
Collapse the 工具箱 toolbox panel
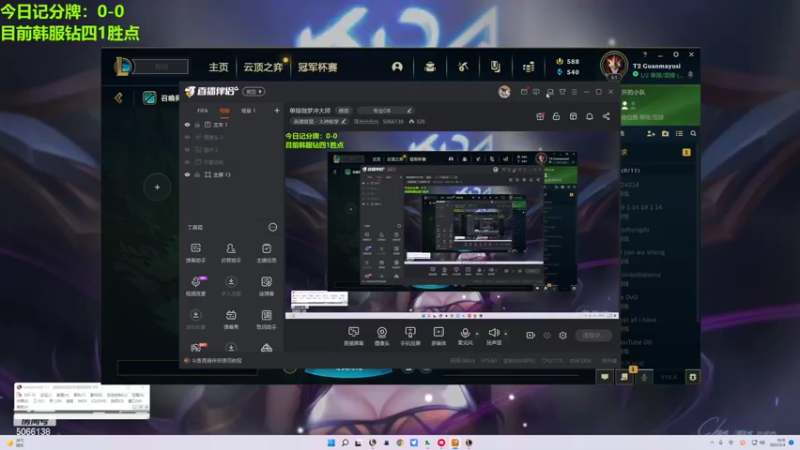coord(273,227)
